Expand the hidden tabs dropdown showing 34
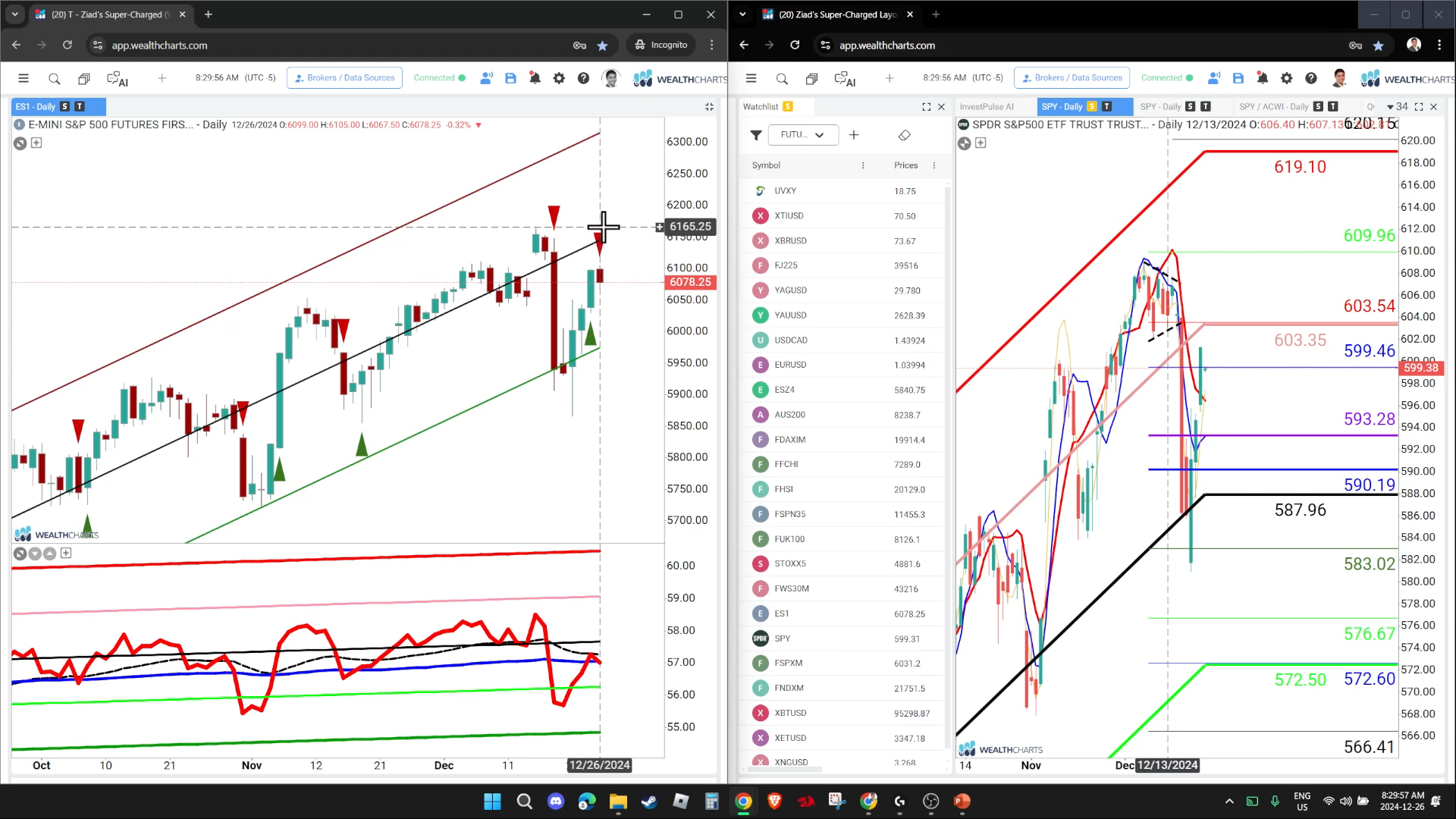 pyautogui.click(x=1396, y=107)
